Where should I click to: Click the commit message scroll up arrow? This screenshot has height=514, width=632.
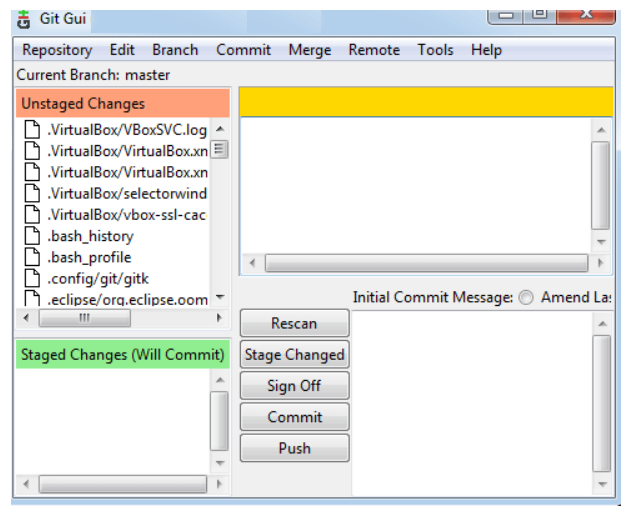click(603, 323)
